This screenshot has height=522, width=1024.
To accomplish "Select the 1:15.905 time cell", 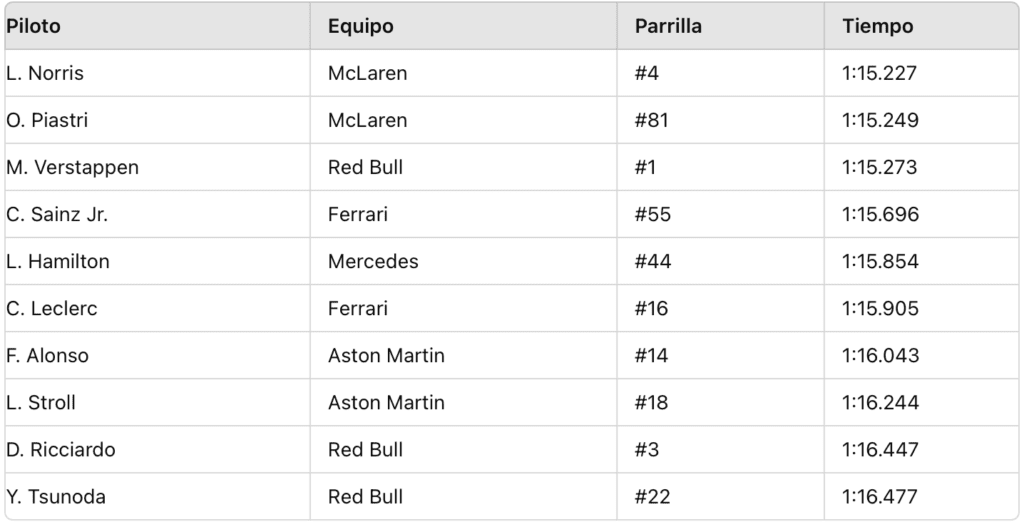I will pos(880,308).
